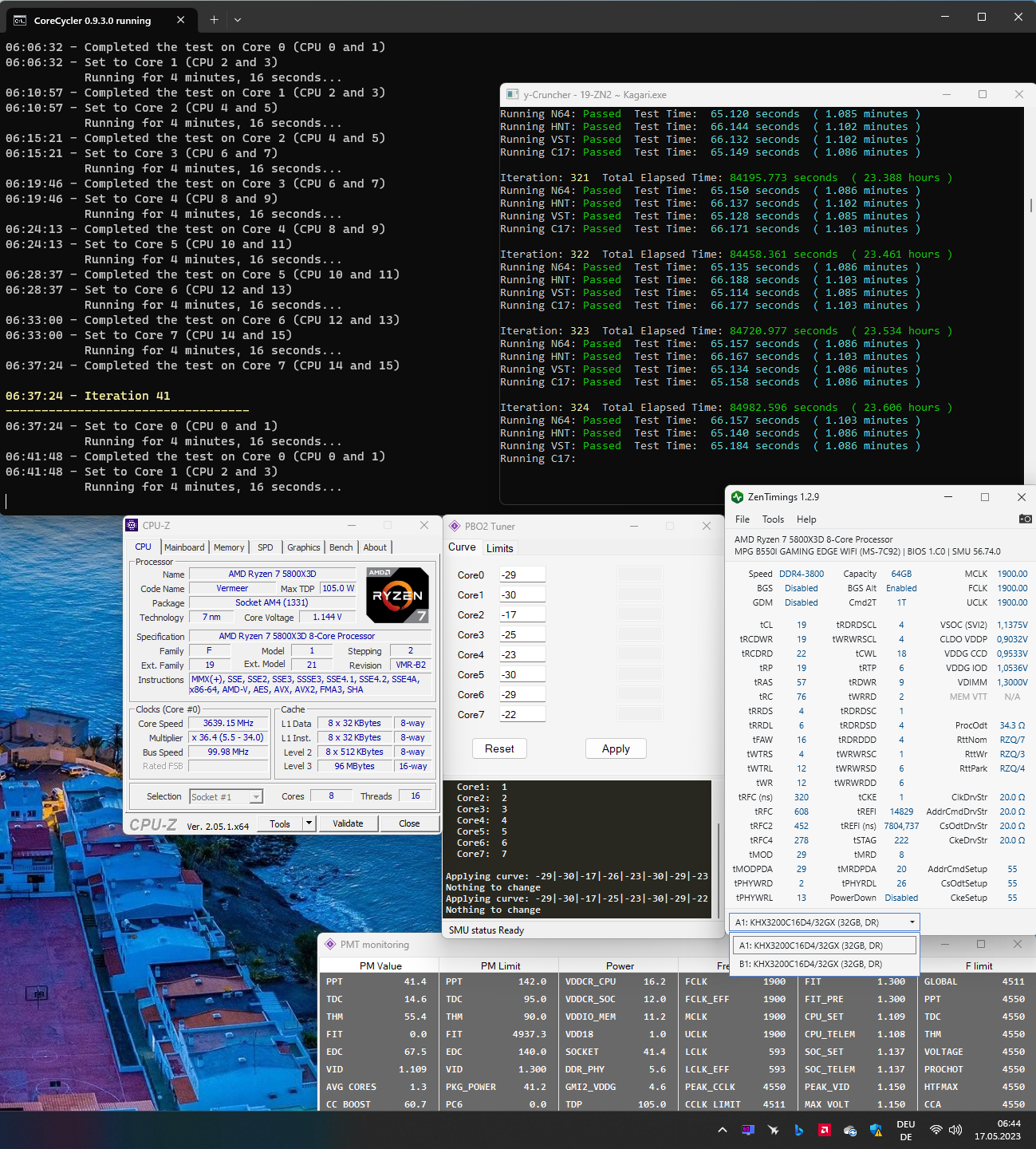Switch to the Graphics tab in CPU-Z
Screen dimensions: 1036x1149
tap(304, 547)
